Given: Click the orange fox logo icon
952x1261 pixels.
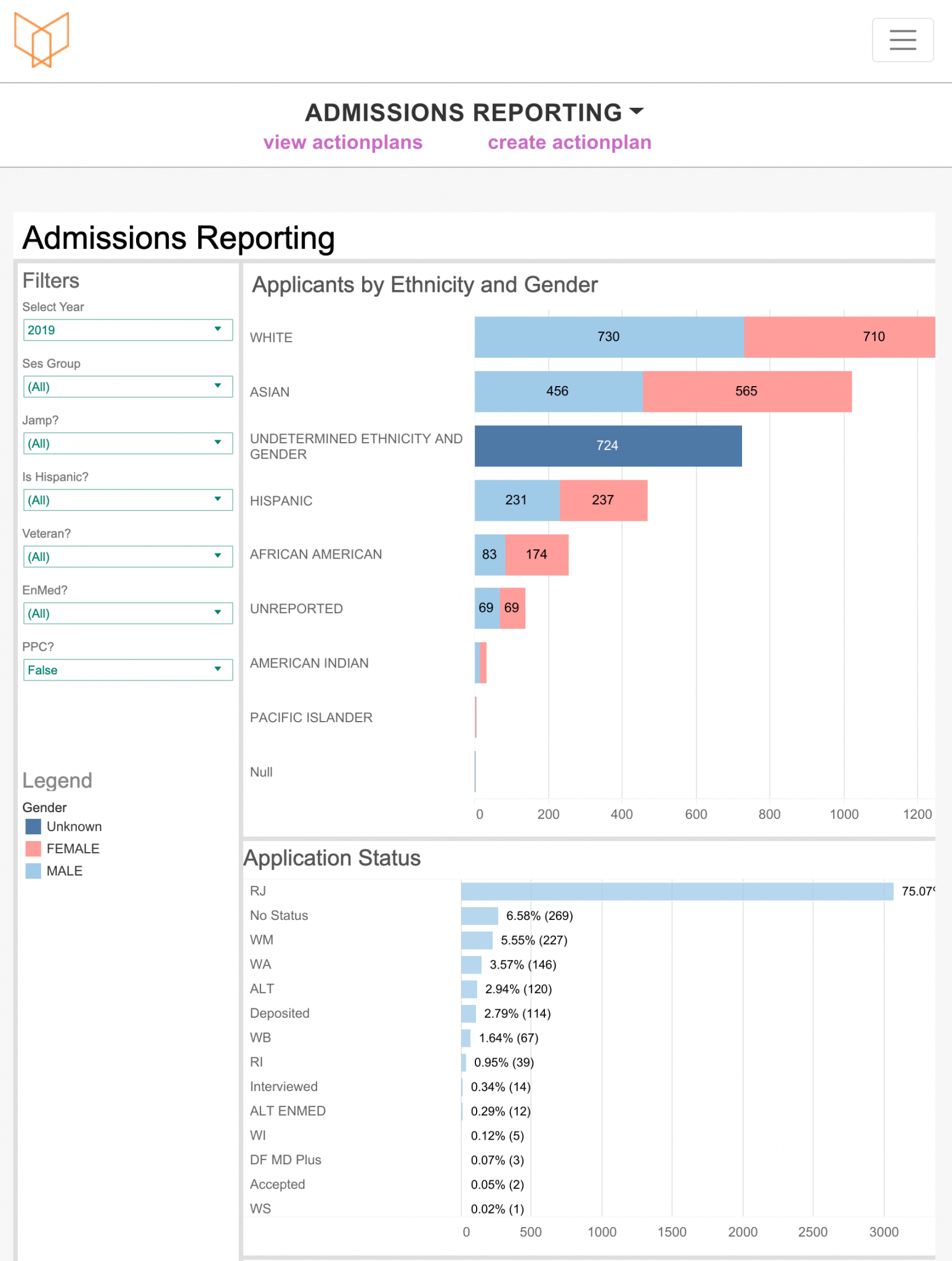Looking at the screenshot, I should (41, 40).
